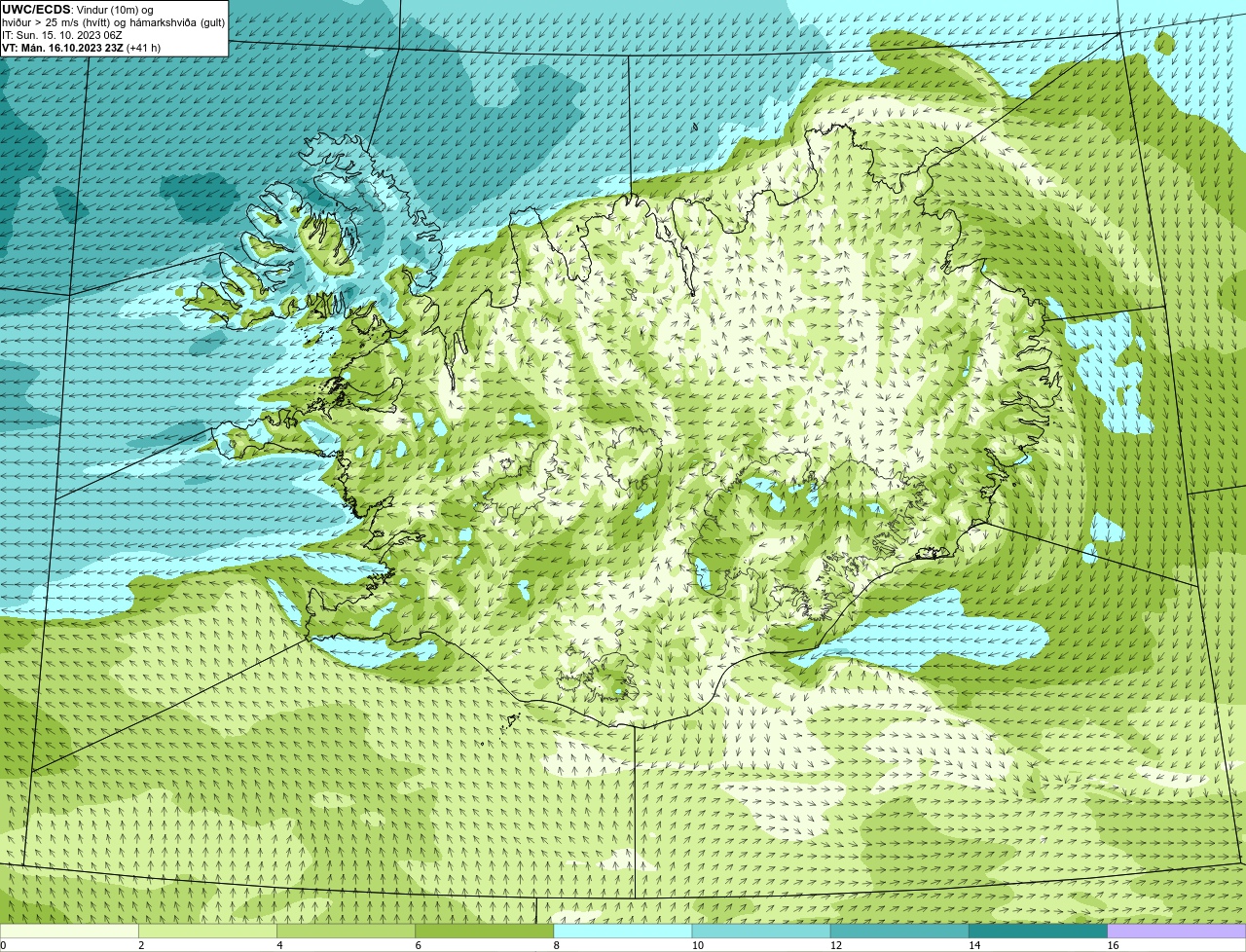Image resolution: width=1246 pixels, height=952 pixels.
Task: Click the 2–4 m/s light green legend swatch
Action: [207, 932]
